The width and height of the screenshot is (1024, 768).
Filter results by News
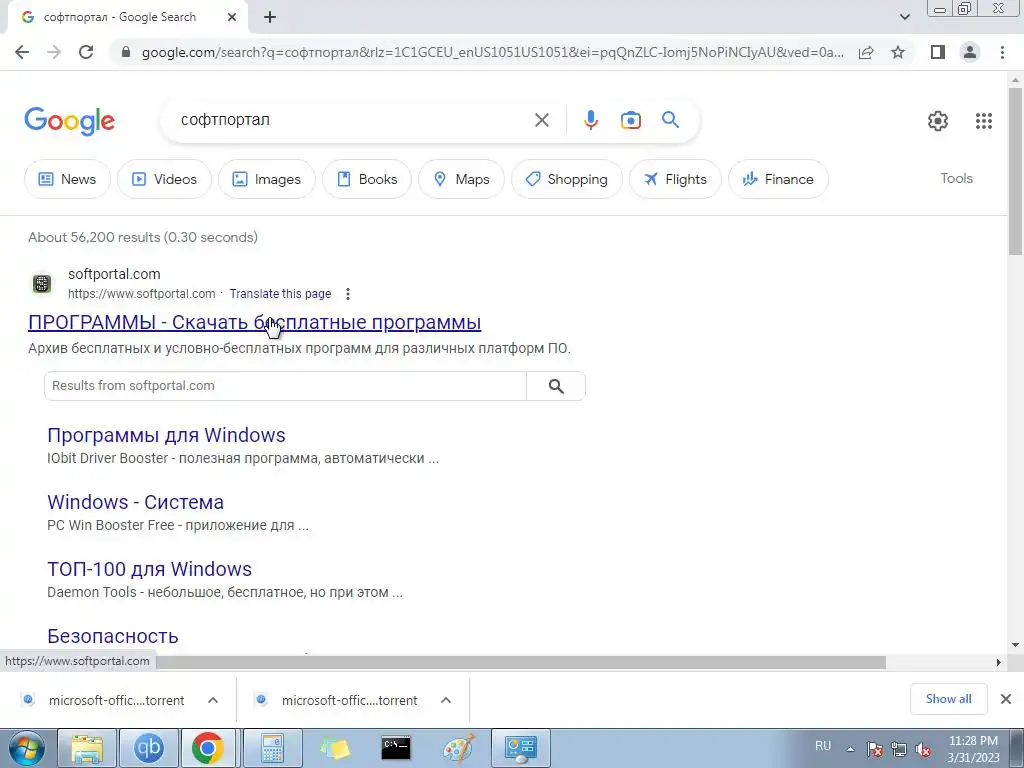click(x=67, y=179)
